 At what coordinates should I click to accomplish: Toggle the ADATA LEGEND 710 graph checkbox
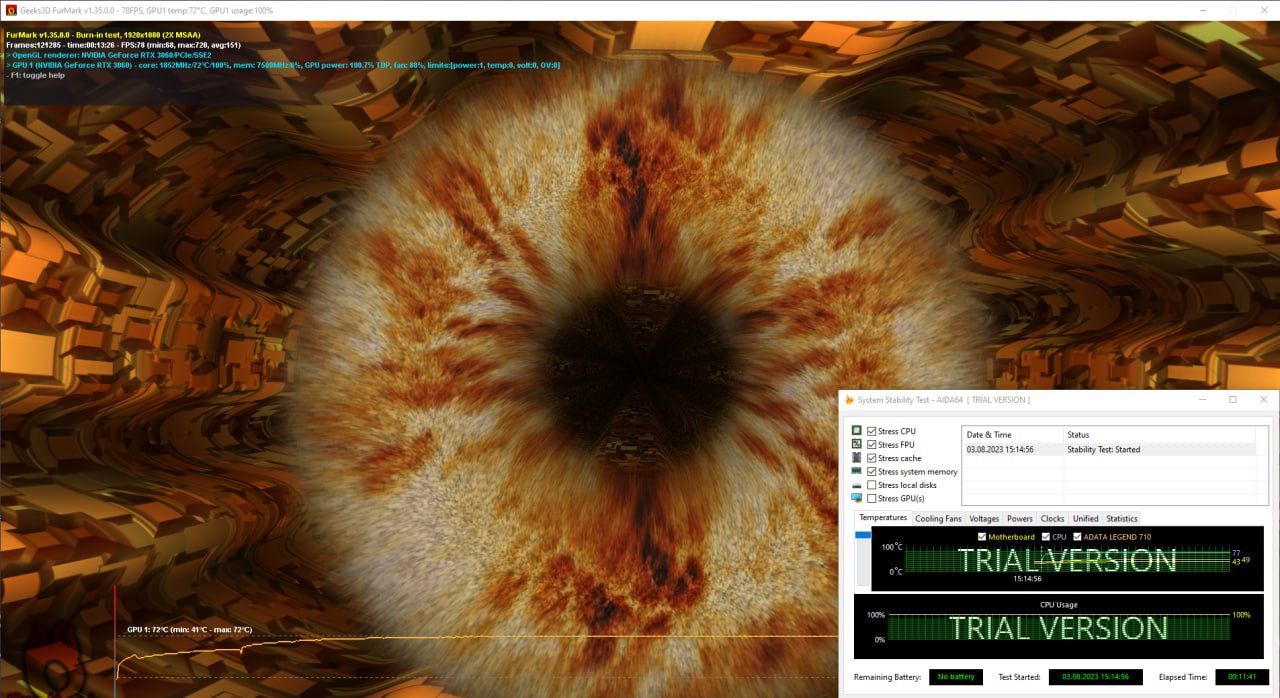pos(1077,537)
